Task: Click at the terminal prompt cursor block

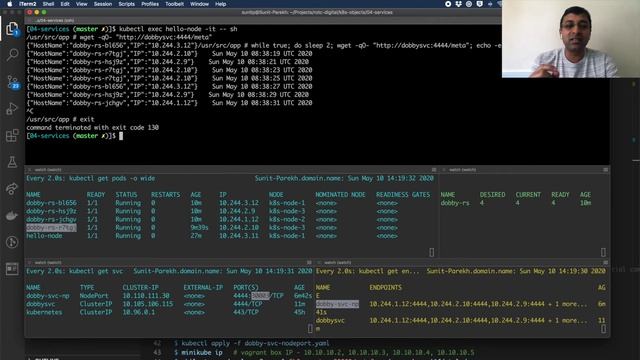Action: click(x=121, y=136)
